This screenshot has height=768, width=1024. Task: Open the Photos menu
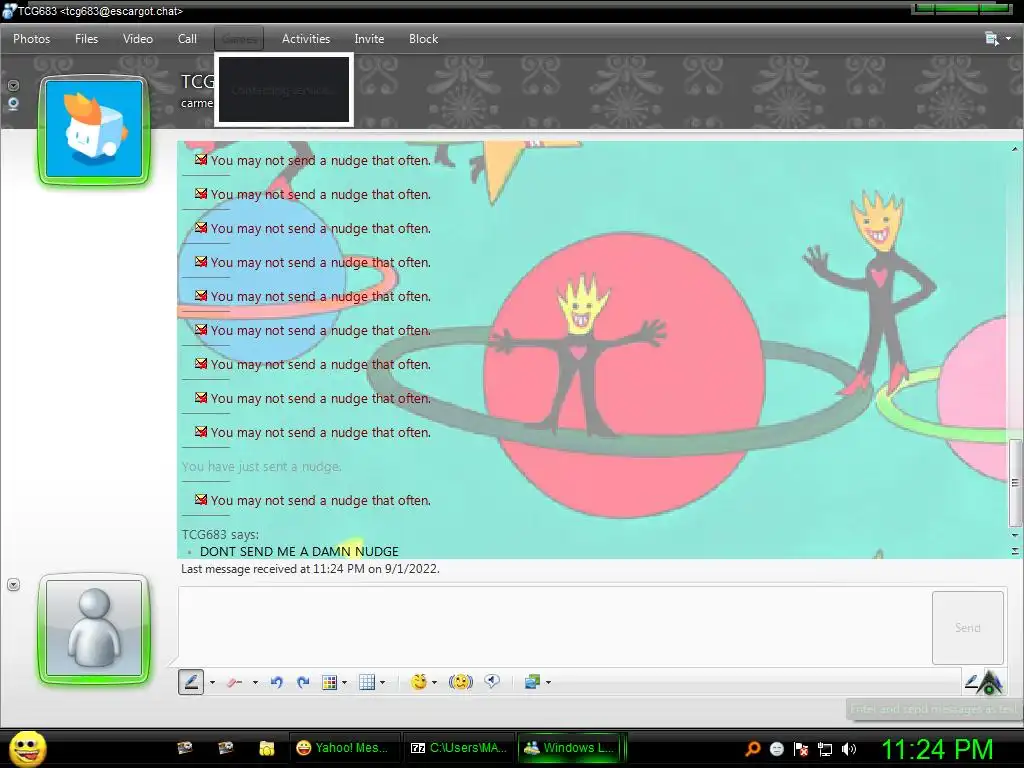click(31, 39)
